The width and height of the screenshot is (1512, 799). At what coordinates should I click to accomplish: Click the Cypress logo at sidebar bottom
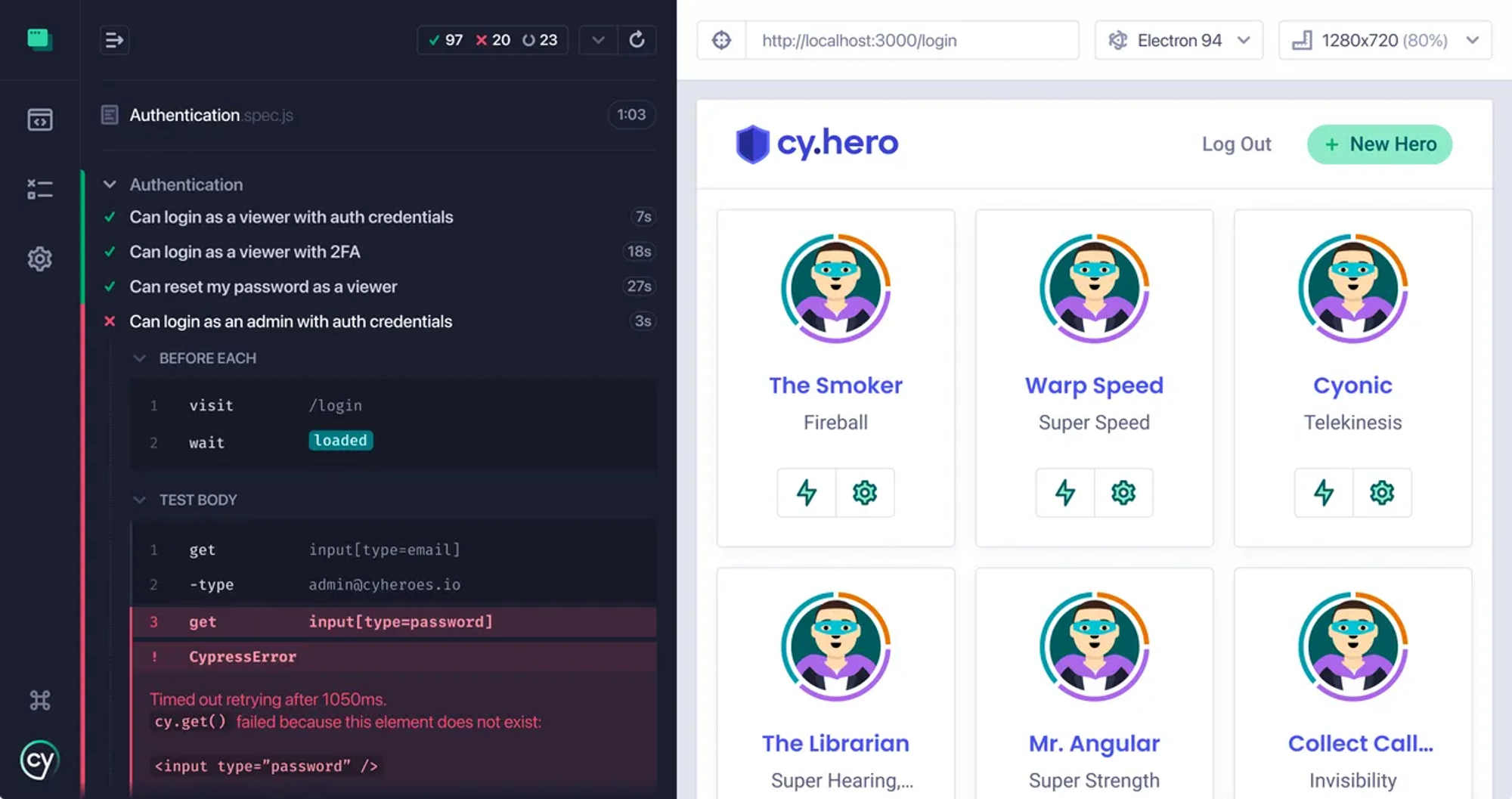[39, 761]
